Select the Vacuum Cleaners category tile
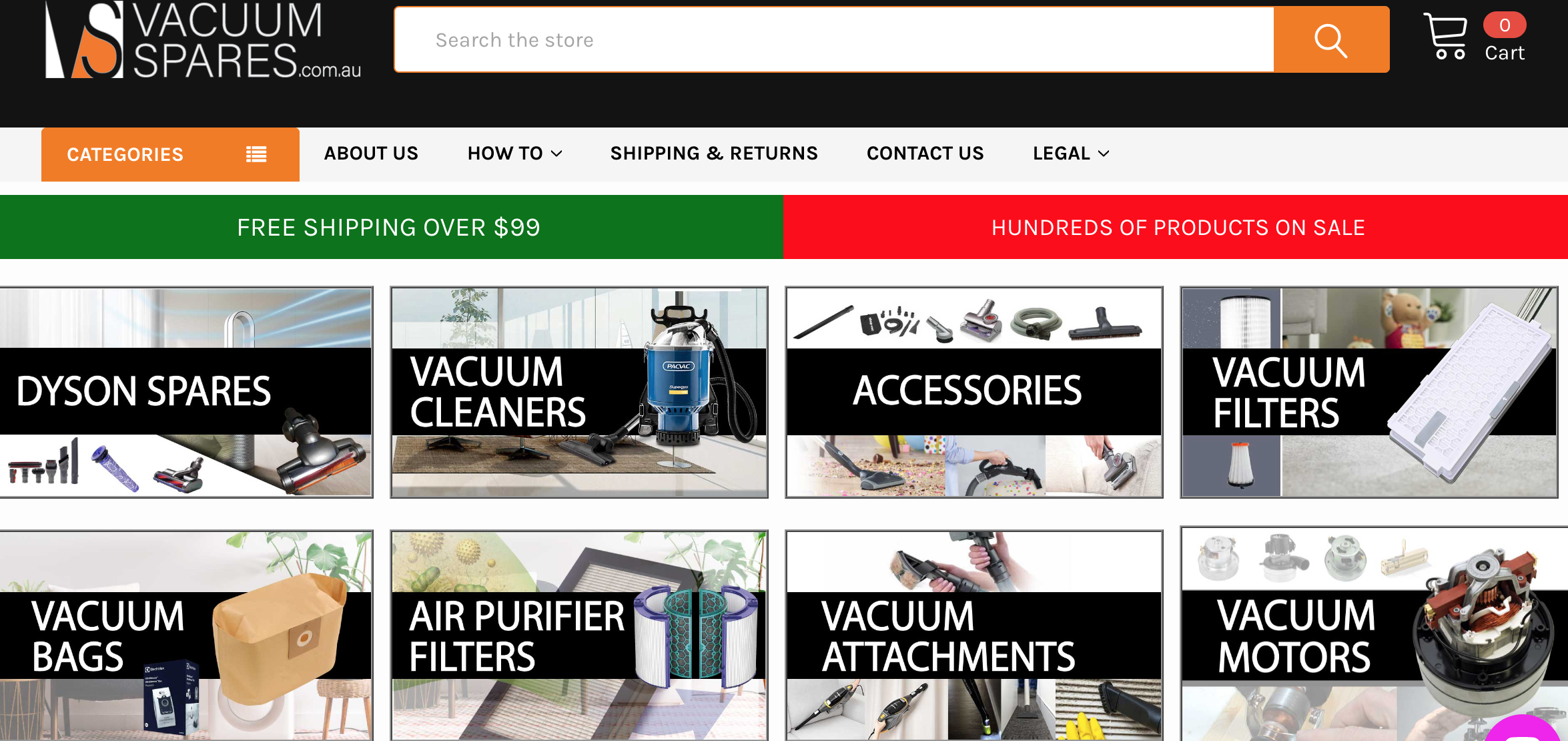Viewport: 1568px width, 741px height. [579, 393]
